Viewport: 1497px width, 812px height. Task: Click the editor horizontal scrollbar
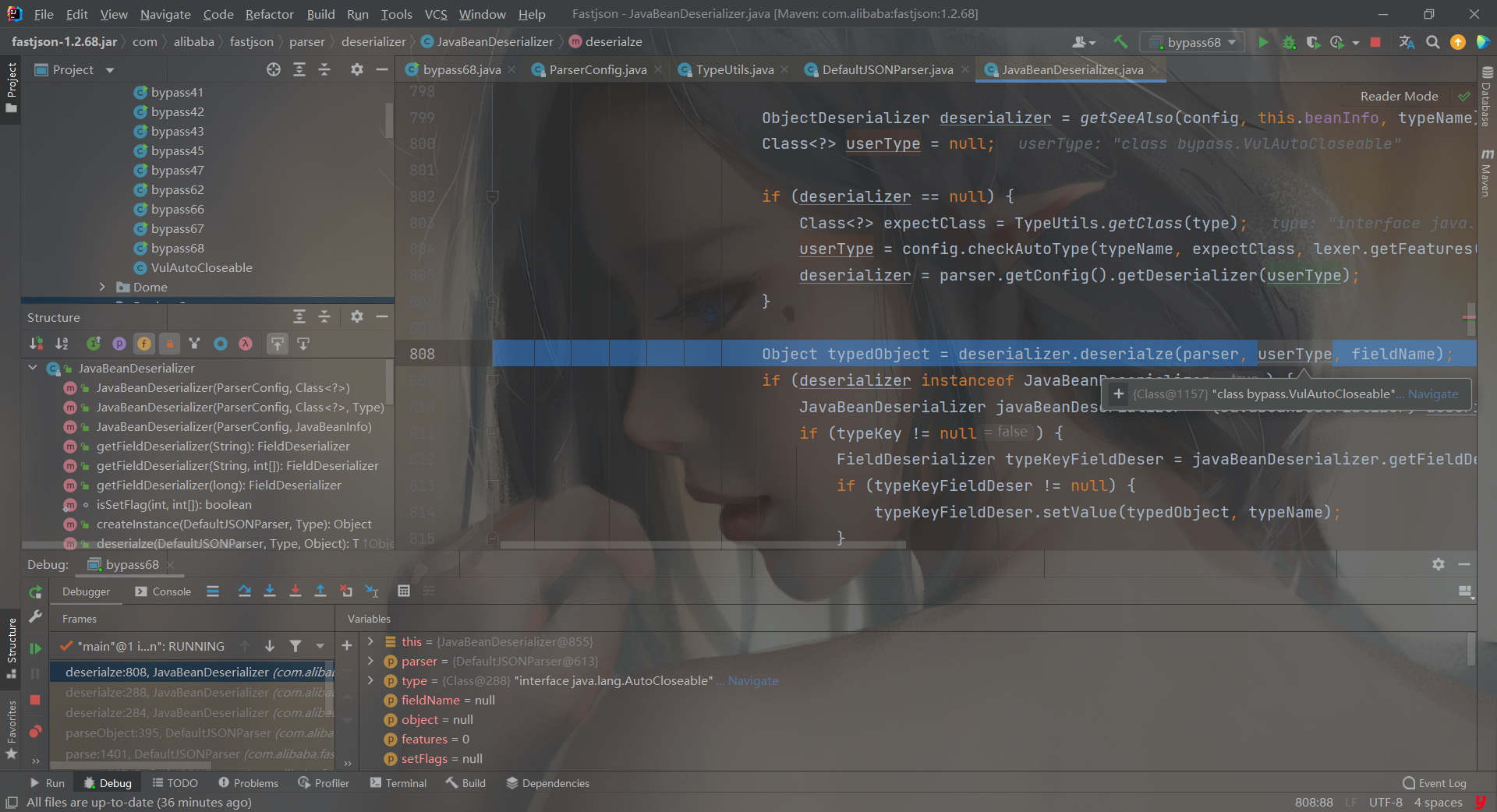coord(702,545)
